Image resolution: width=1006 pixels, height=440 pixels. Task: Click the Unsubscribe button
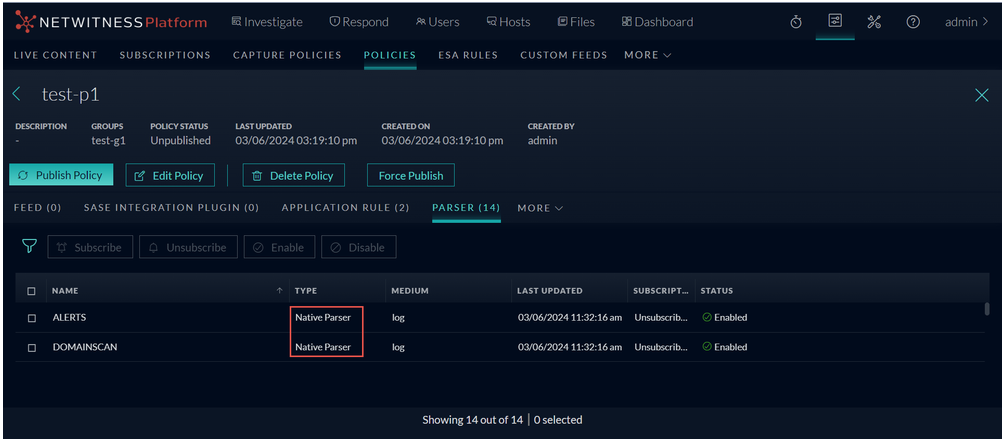pos(188,247)
